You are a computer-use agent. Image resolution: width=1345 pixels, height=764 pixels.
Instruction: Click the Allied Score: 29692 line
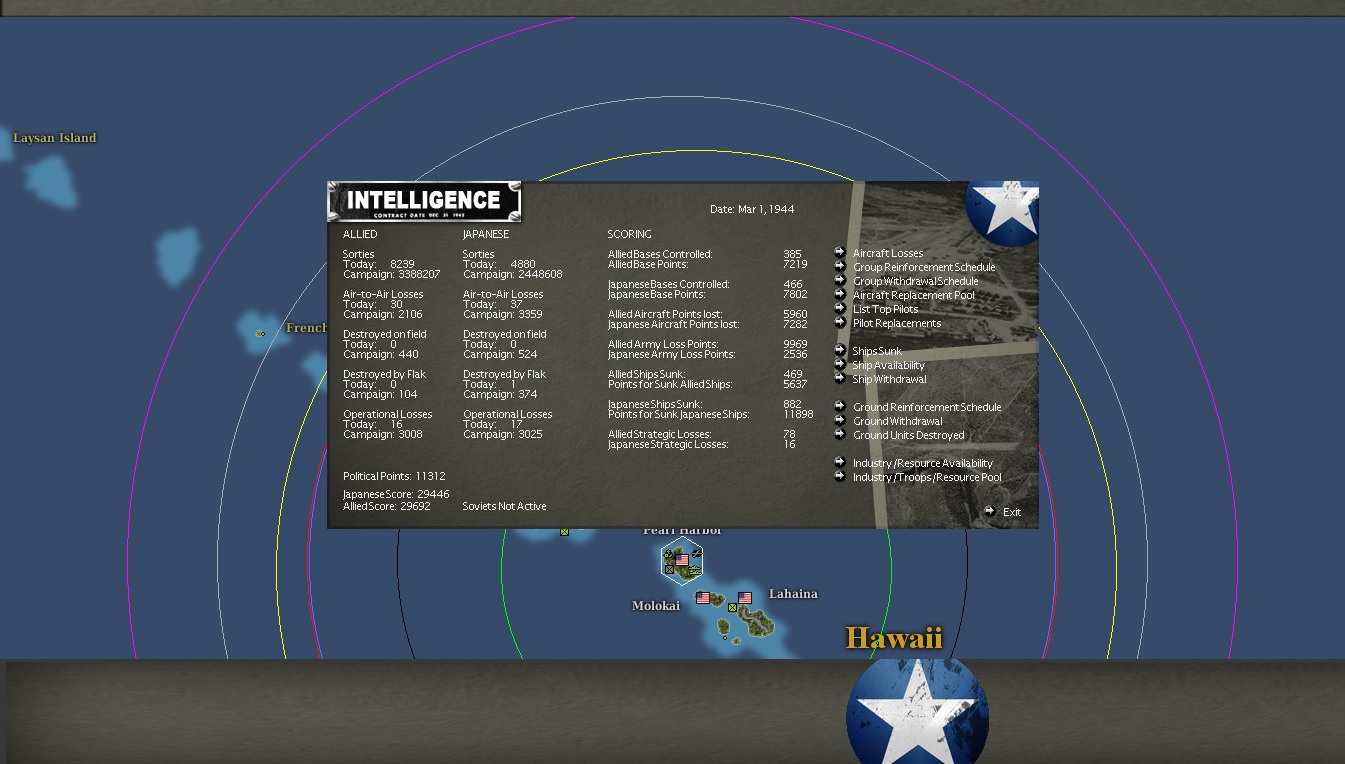[387, 506]
